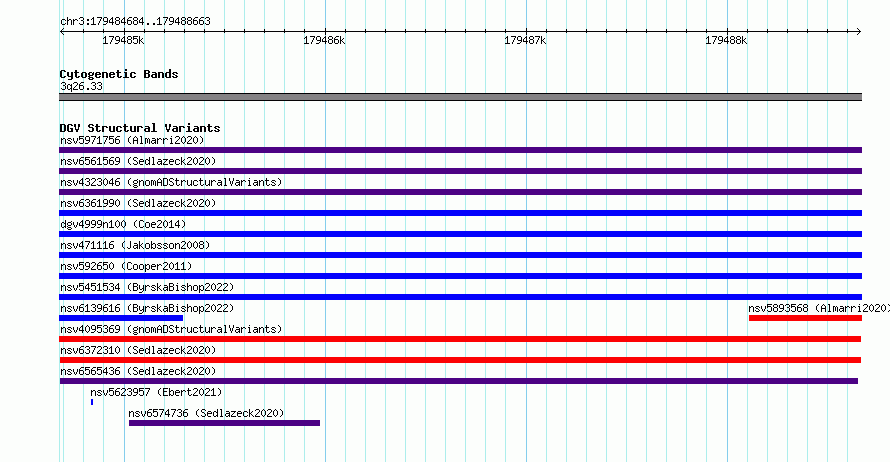The image size is (890, 462).
Task: Open nsv4095369 (gnomADStructuralVariants) label
Action: (171, 329)
